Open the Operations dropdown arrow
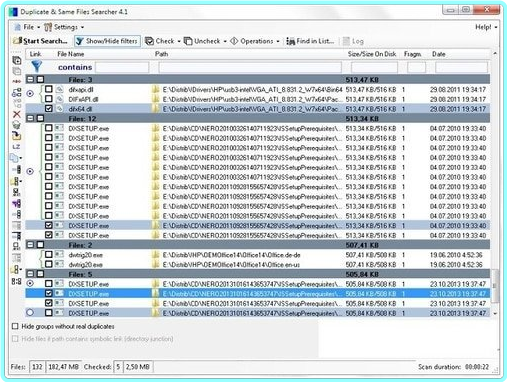 278,41
